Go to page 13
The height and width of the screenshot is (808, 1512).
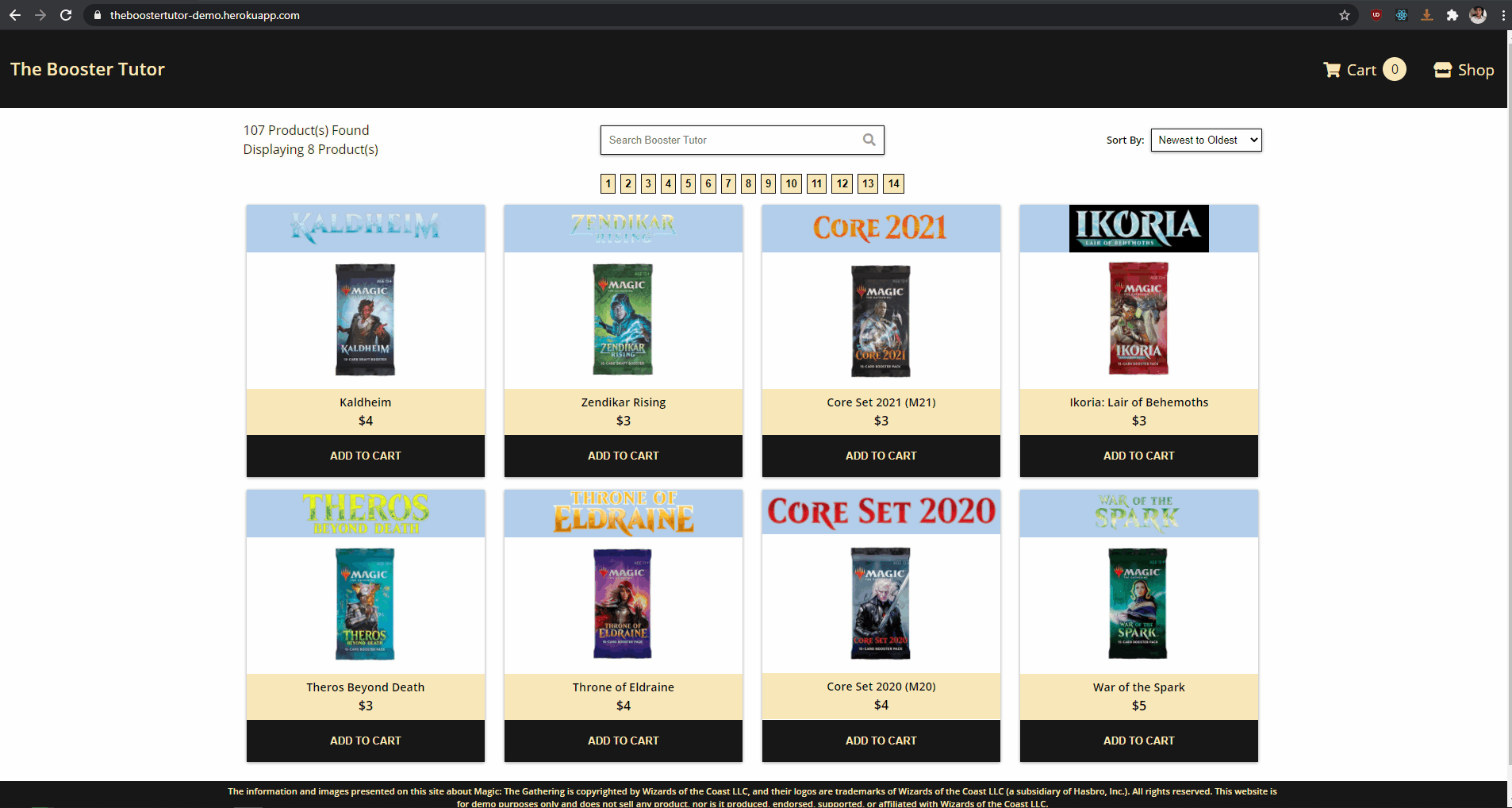[869, 183]
